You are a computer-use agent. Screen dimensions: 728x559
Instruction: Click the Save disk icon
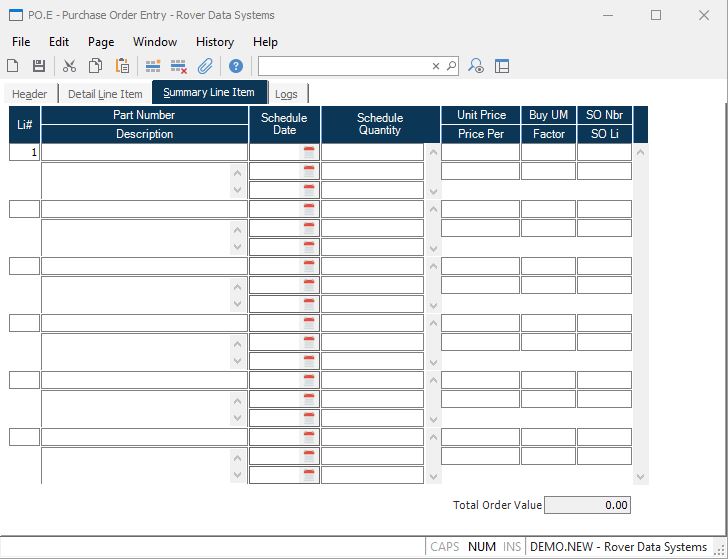(39, 66)
